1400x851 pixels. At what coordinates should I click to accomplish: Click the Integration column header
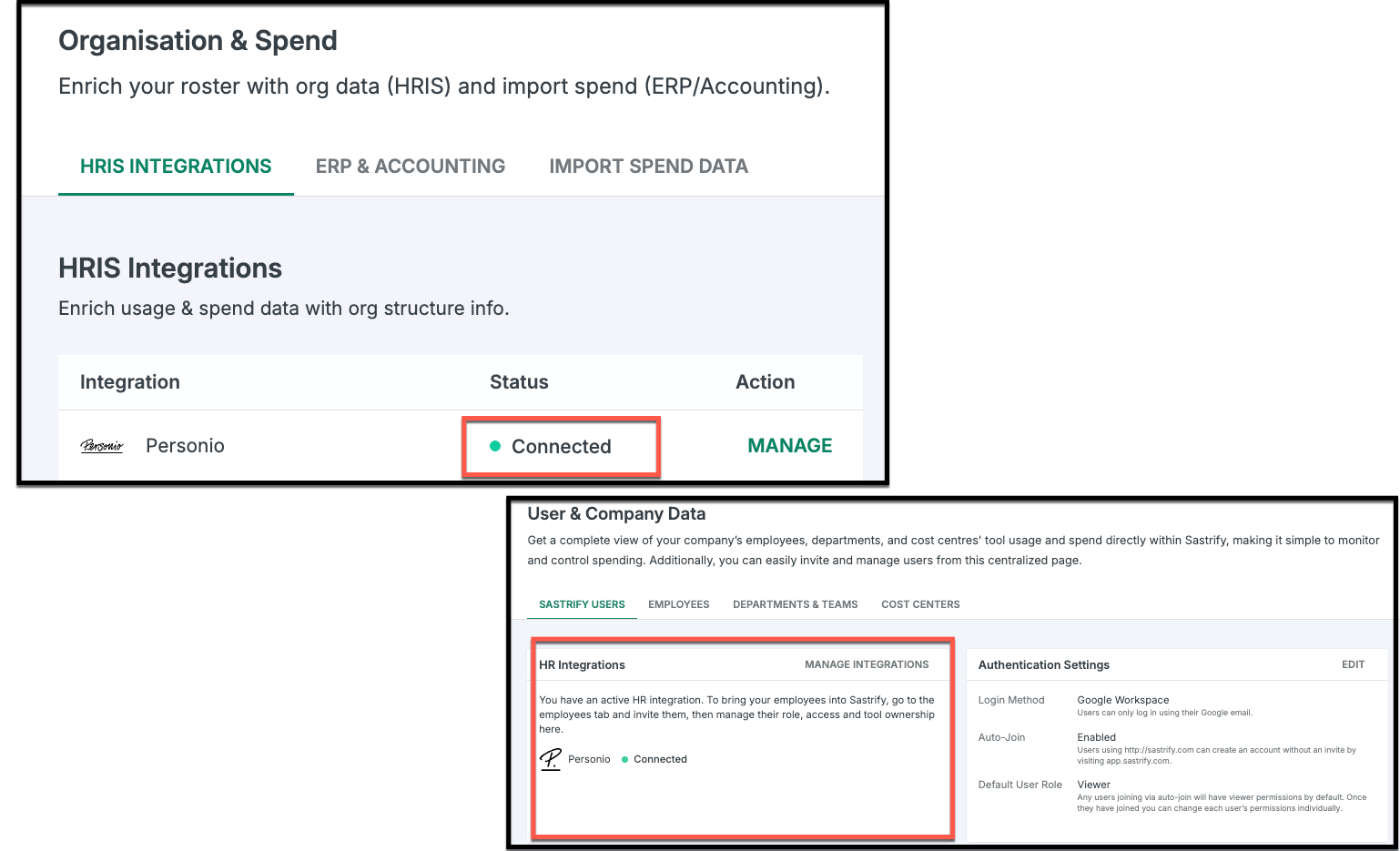(130, 382)
